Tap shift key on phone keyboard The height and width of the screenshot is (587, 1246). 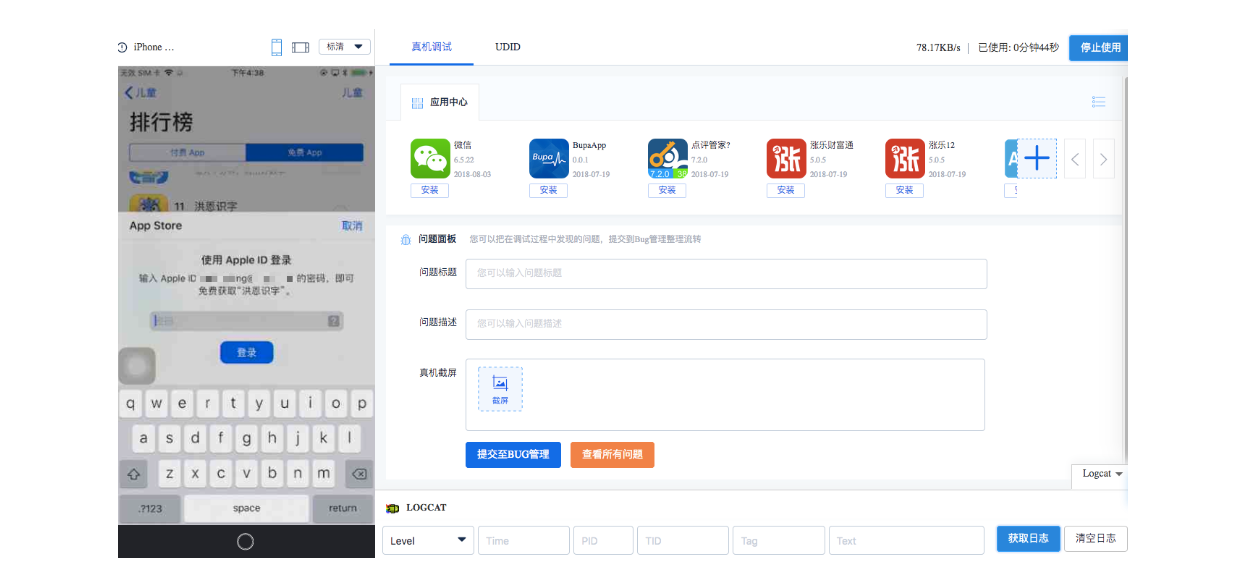(x=134, y=474)
